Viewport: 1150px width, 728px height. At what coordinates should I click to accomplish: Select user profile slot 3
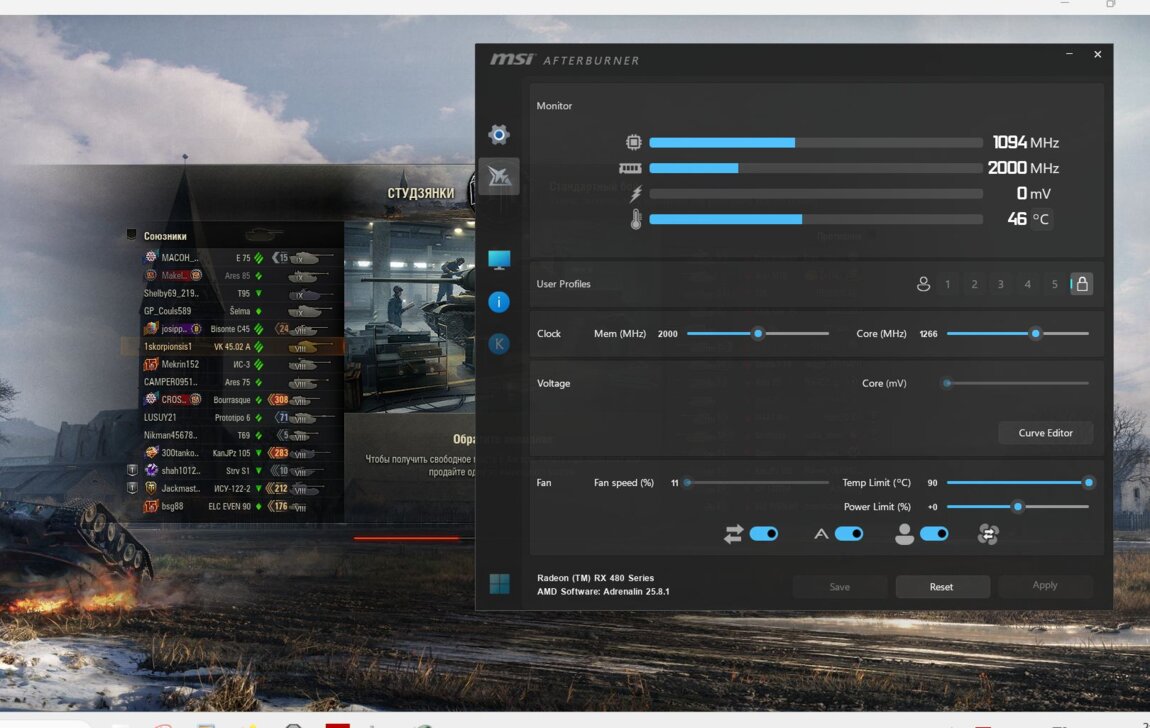(1000, 285)
